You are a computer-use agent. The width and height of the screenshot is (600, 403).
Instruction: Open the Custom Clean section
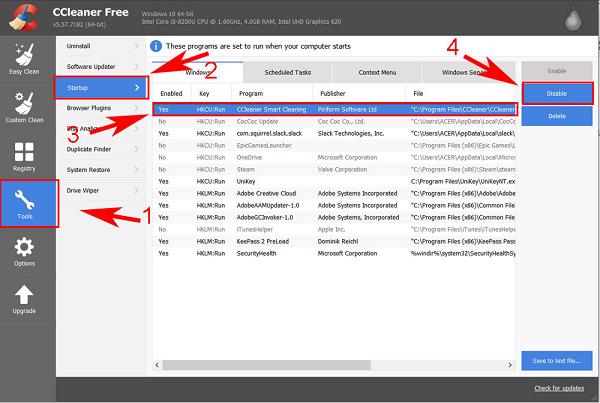coord(23,109)
